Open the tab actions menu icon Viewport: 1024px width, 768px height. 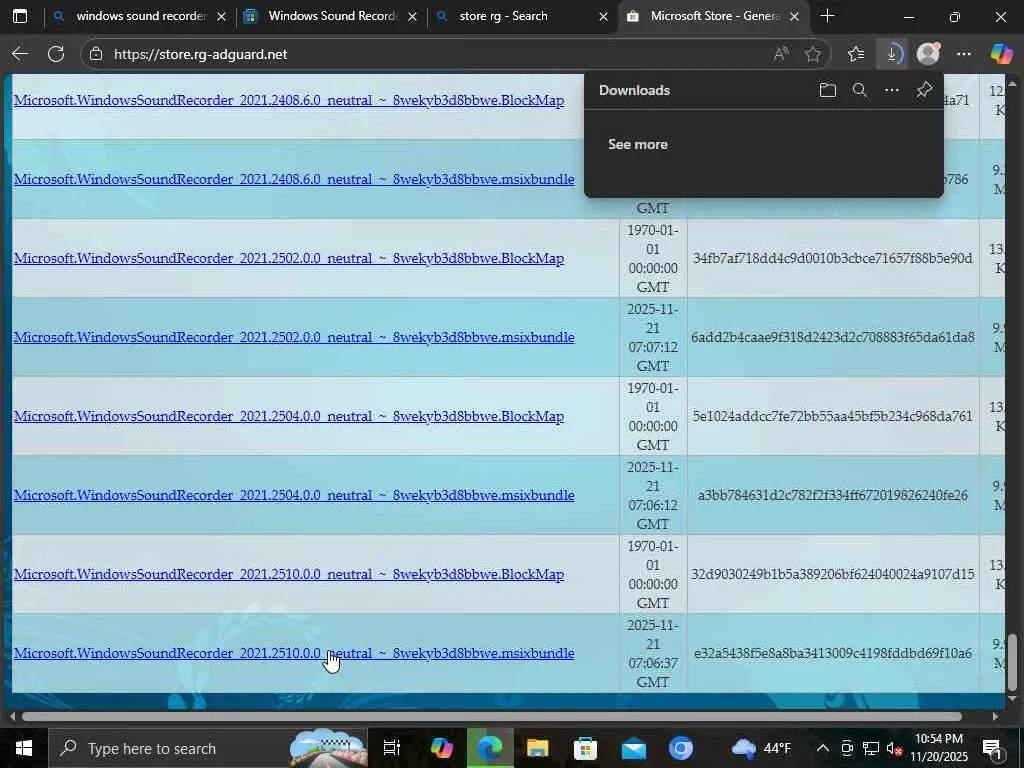pos(20,16)
